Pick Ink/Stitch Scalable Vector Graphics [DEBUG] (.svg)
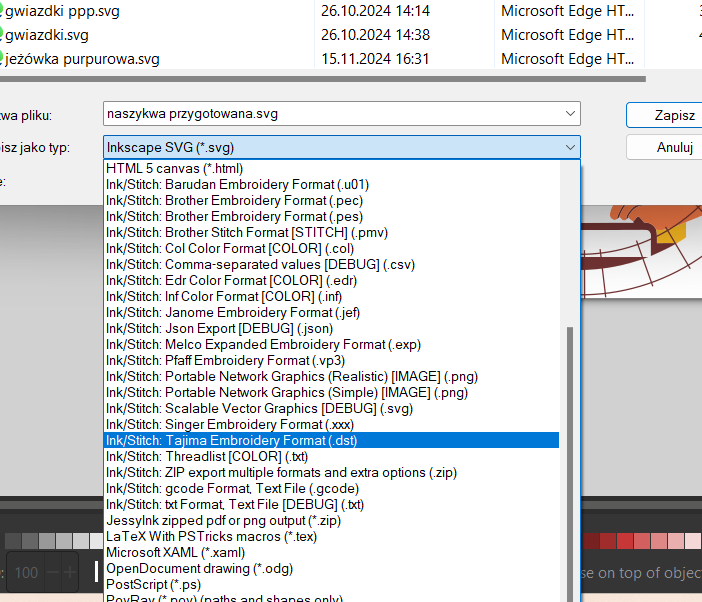This screenshot has height=602, width=702. [331, 409]
